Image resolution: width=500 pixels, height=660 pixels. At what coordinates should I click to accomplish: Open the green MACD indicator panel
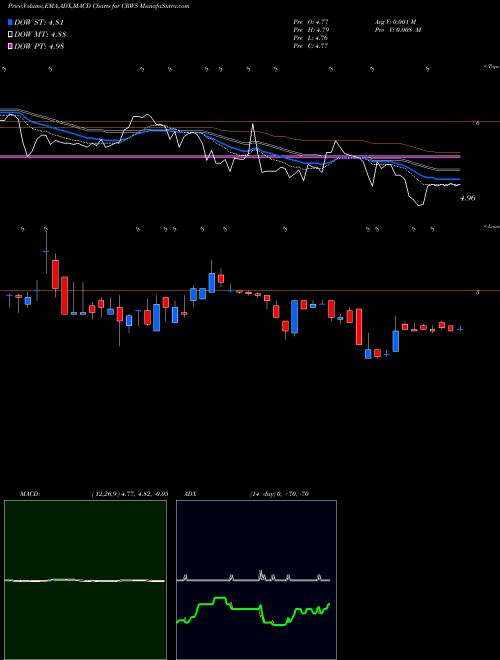(85, 580)
